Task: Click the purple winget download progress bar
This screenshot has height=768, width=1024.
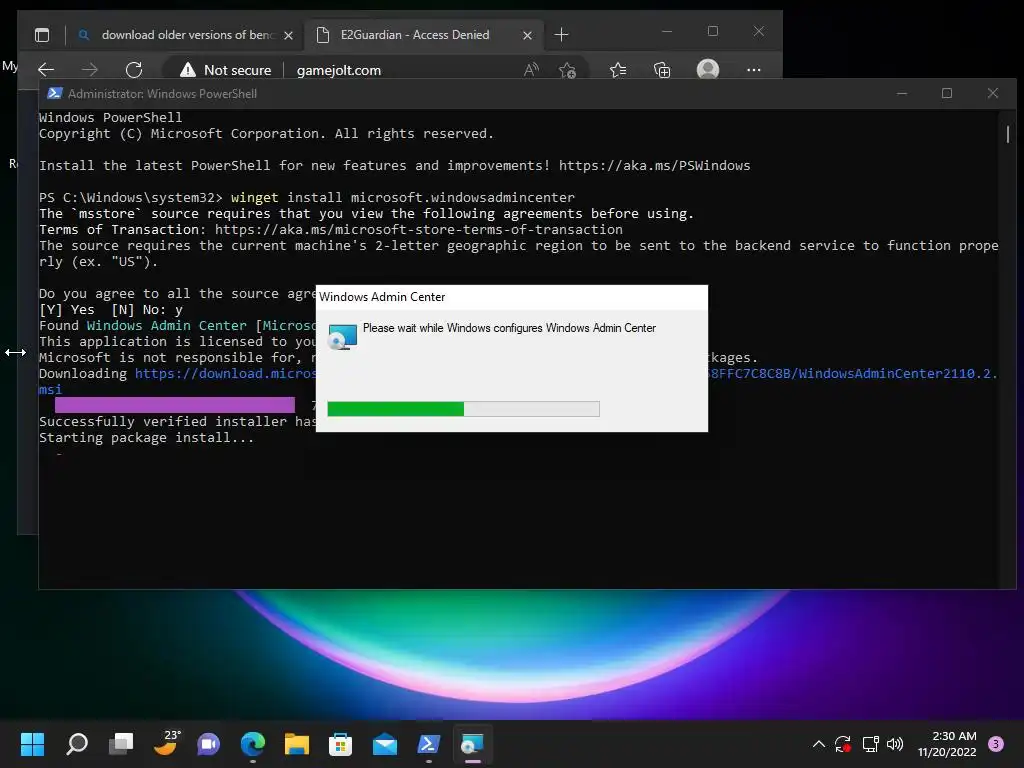Action: [x=175, y=405]
